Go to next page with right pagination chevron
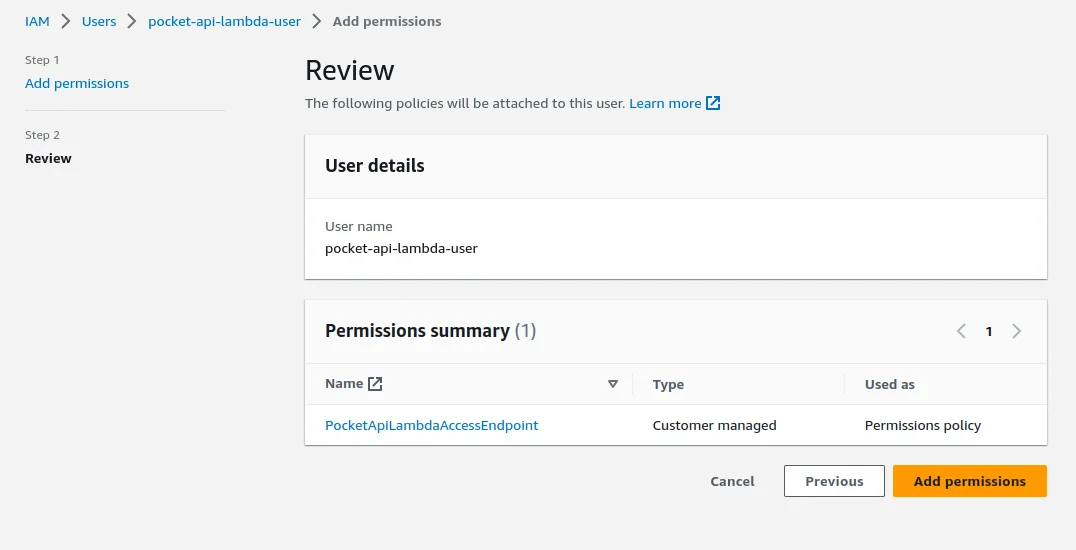The height and width of the screenshot is (550, 1076). (1017, 331)
